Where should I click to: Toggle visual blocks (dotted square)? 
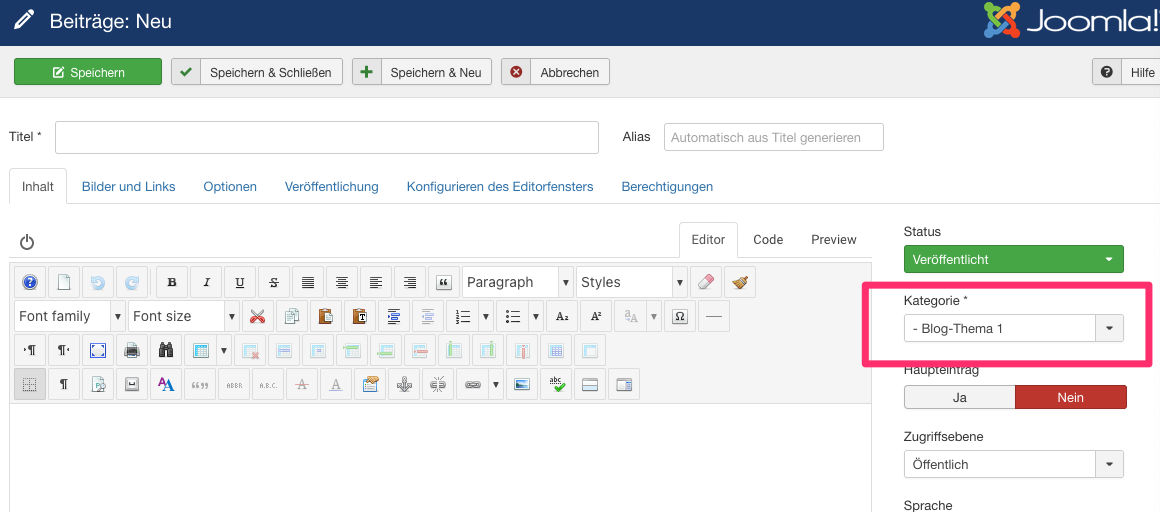coord(30,385)
